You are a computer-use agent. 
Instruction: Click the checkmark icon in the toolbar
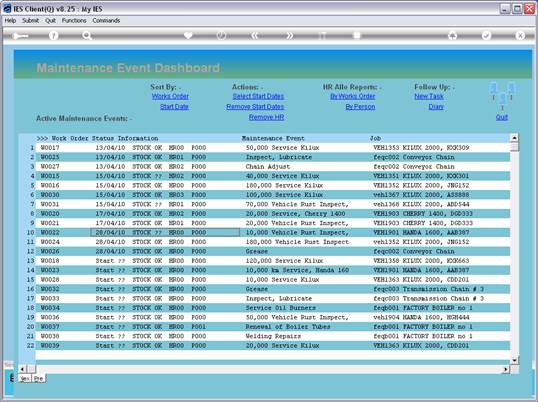tap(486, 35)
